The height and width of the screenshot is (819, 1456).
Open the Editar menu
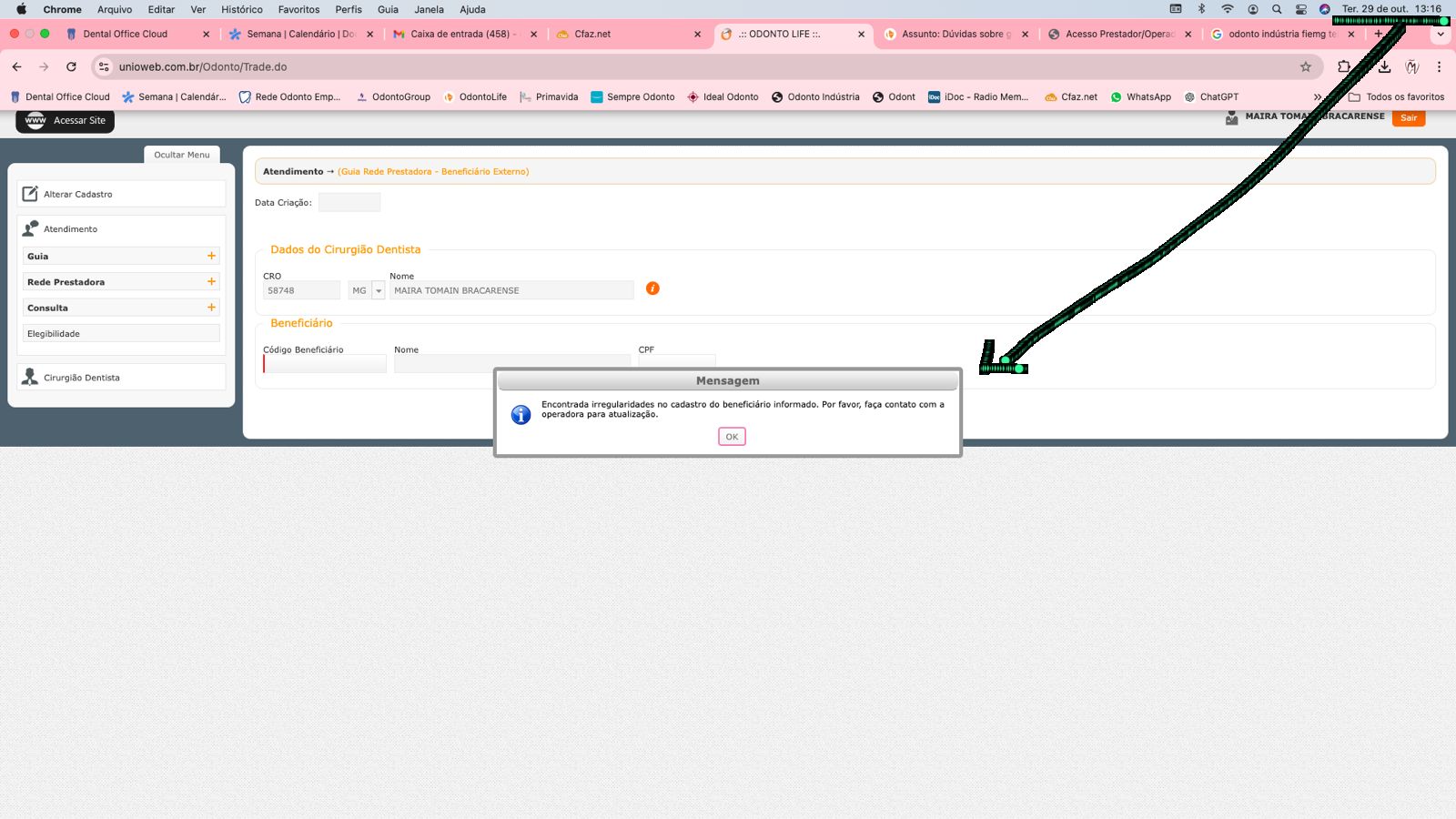tap(161, 9)
